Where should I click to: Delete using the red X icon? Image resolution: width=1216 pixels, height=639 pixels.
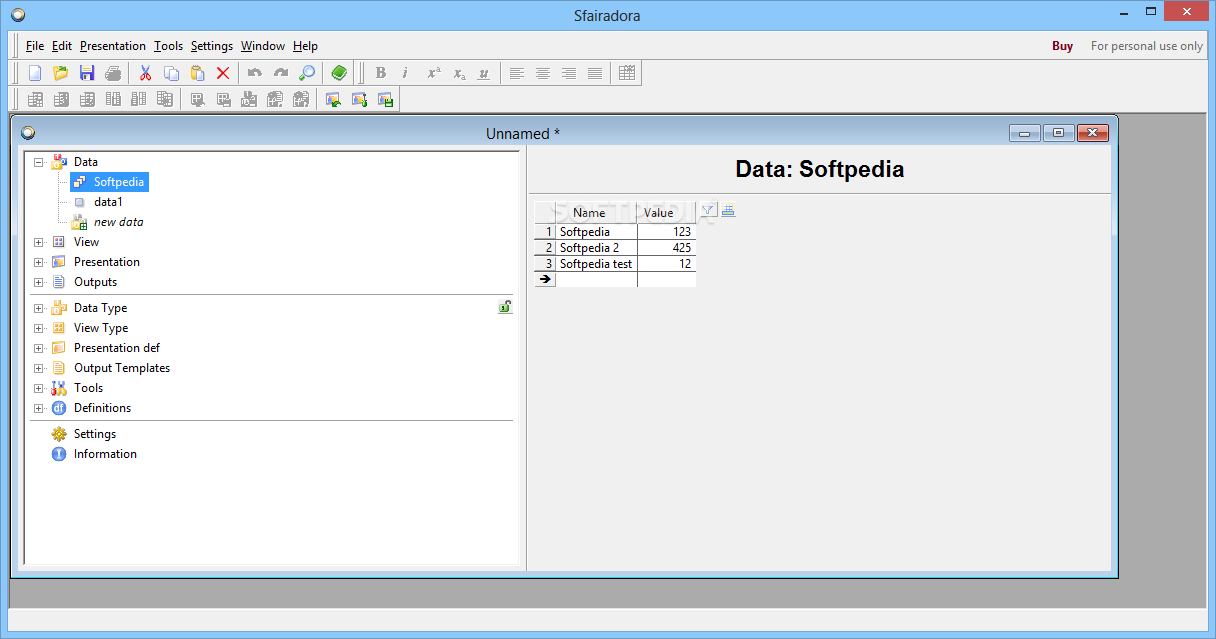click(x=223, y=73)
